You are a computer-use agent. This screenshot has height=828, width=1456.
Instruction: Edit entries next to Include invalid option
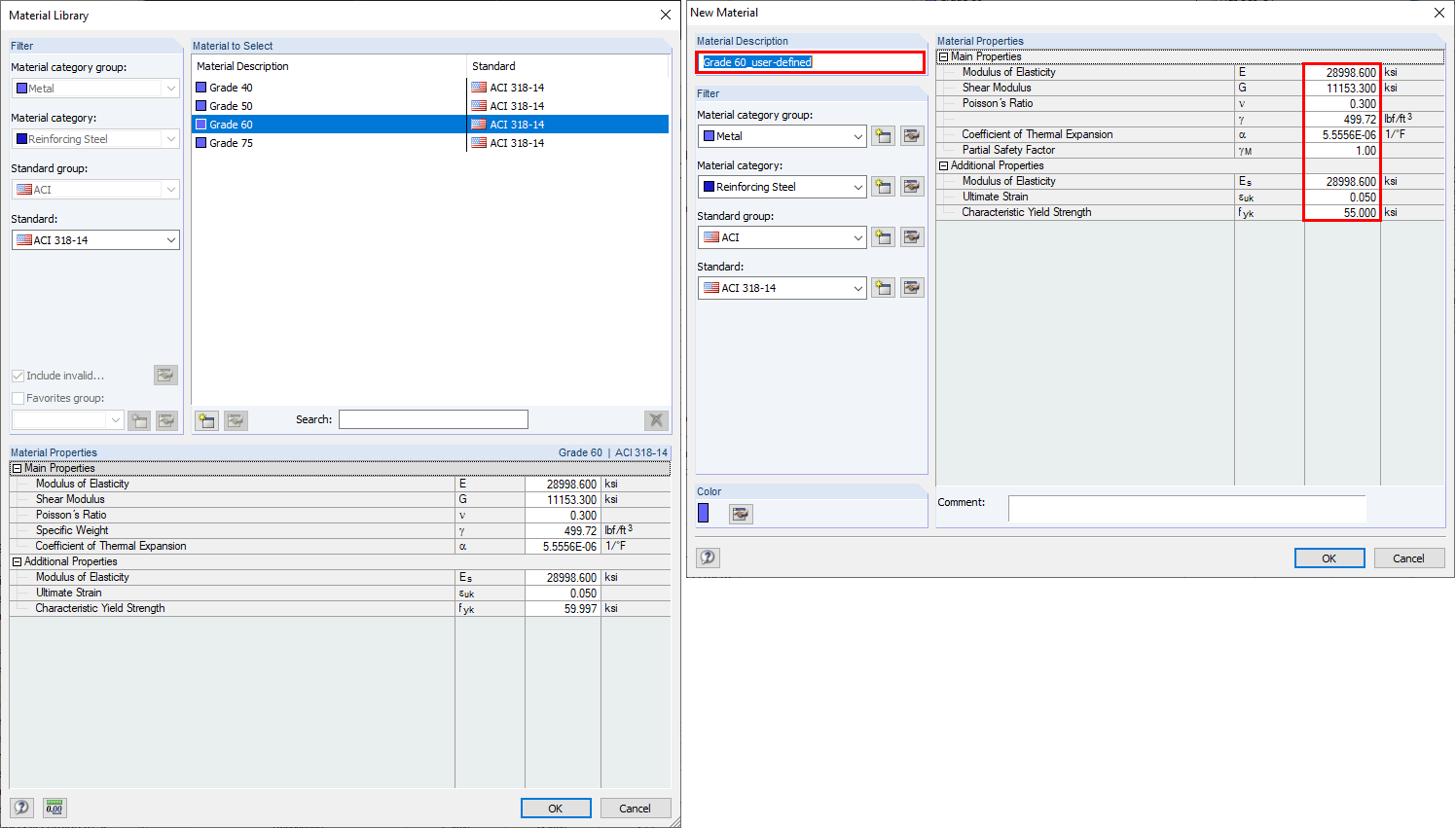[165, 375]
